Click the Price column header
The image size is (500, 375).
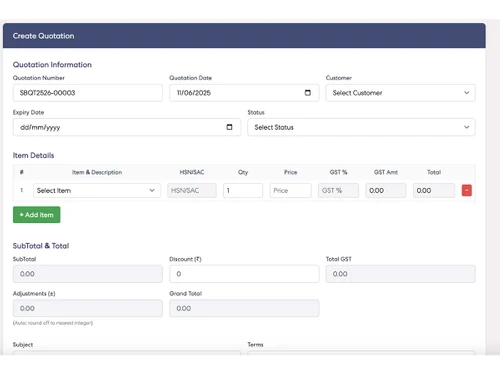(x=290, y=172)
